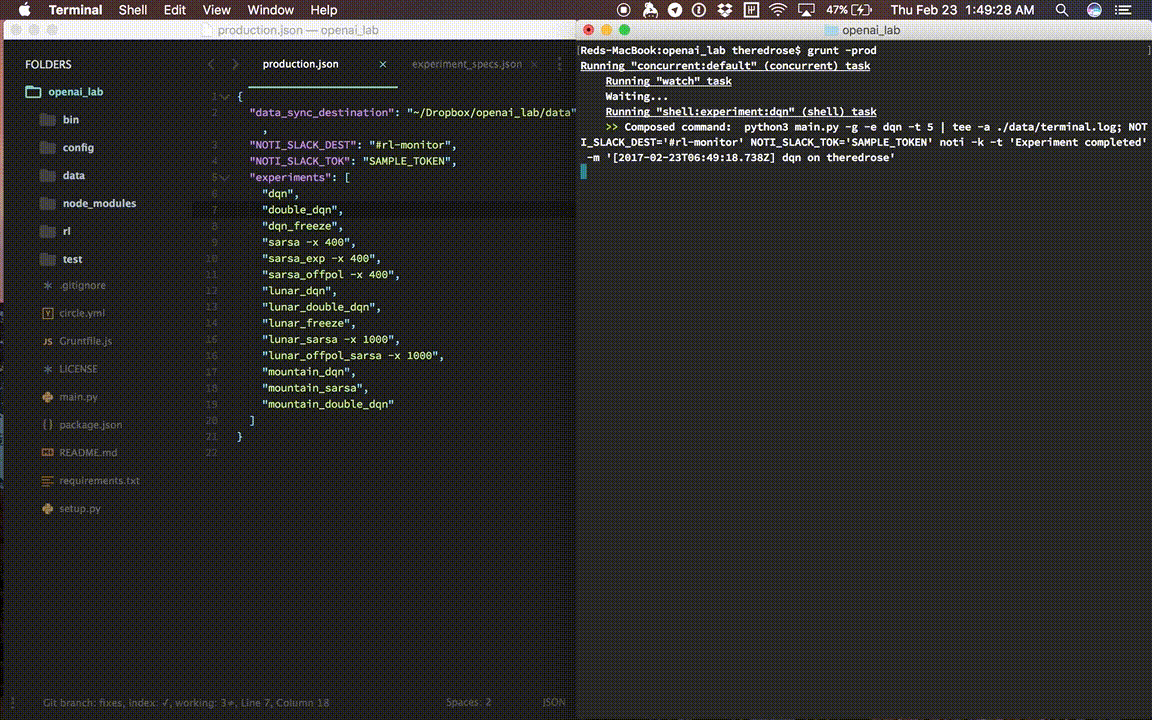Switch to the experiment_specs.json tab
Image resolution: width=1152 pixels, height=720 pixels.
coord(467,65)
